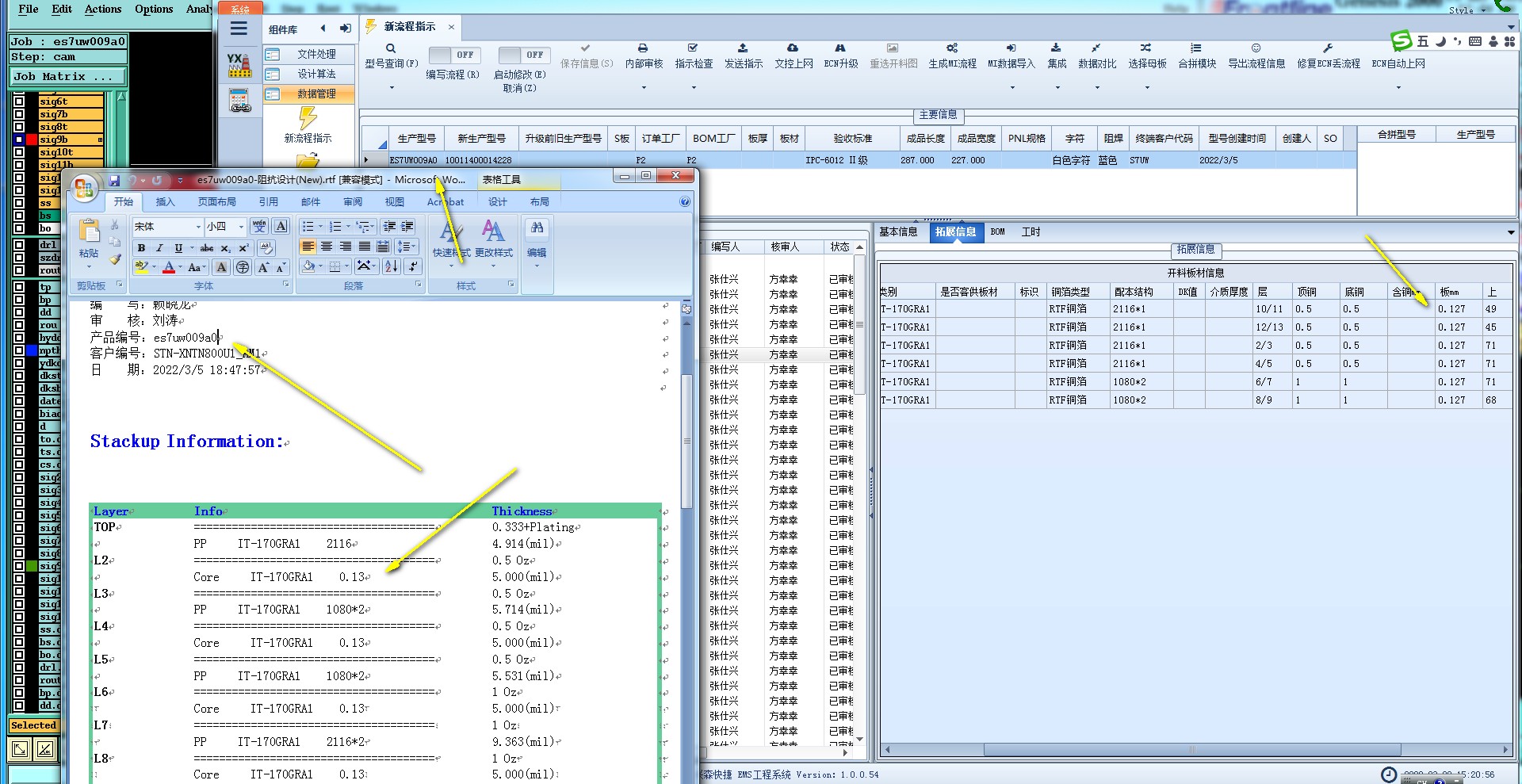Click the 文件处理 component library button
Viewport: 1522px width, 784px height.
click(309, 54)
